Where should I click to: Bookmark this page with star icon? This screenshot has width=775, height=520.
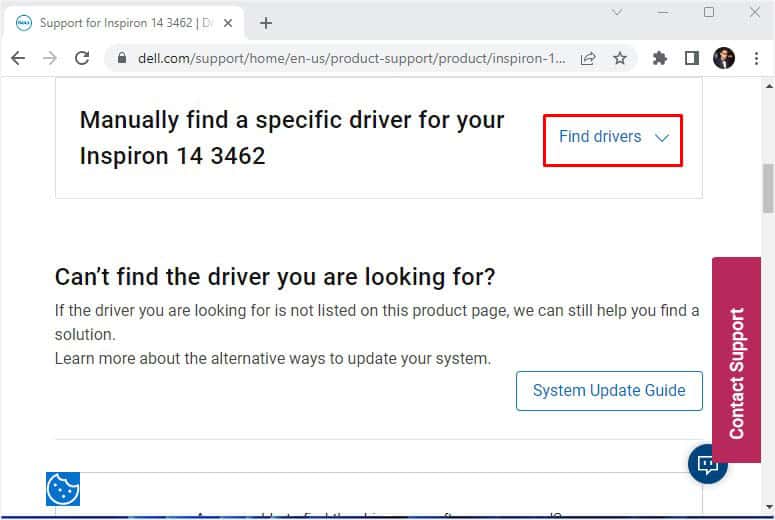click(x=620, y=58)
